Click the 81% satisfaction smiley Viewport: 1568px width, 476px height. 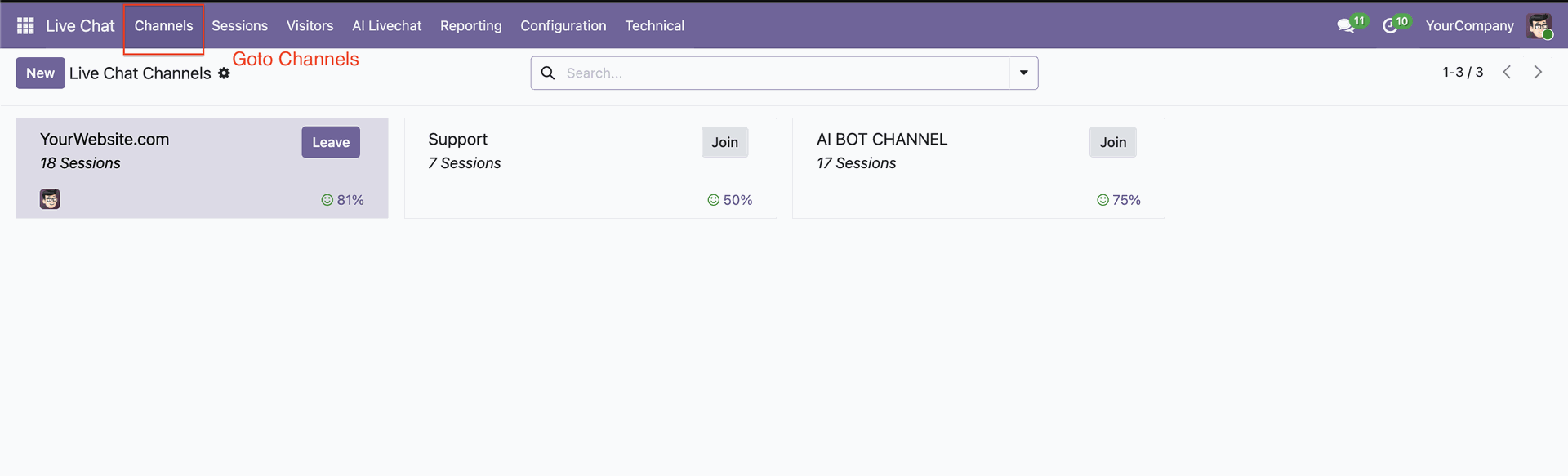327,200
